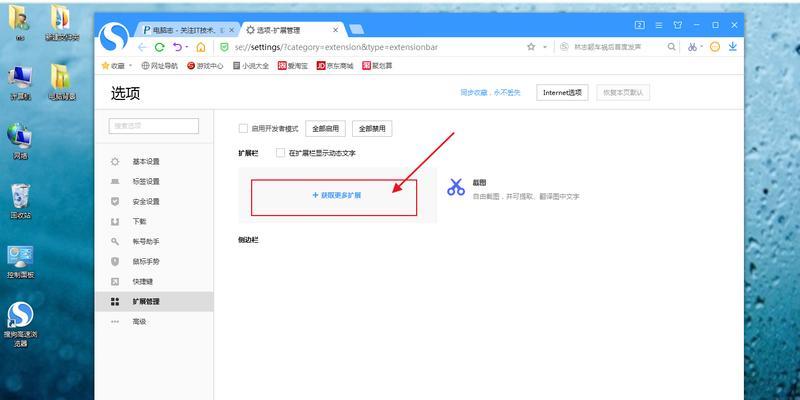The width and height of the screenshot is (800, 400).
Task: Select 高级 in the sidebar
Action: [154, 321]
